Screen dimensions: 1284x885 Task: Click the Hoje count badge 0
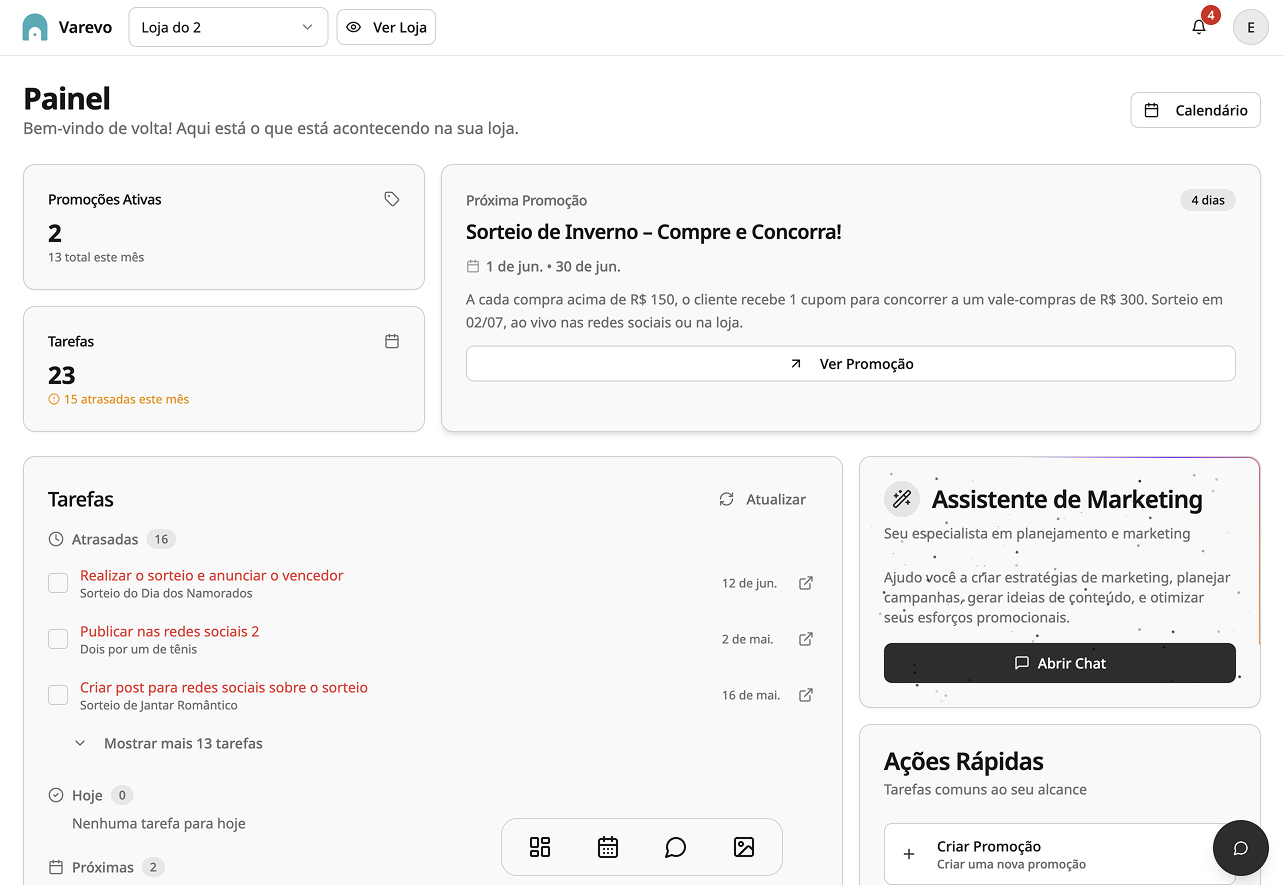[122, 795]
